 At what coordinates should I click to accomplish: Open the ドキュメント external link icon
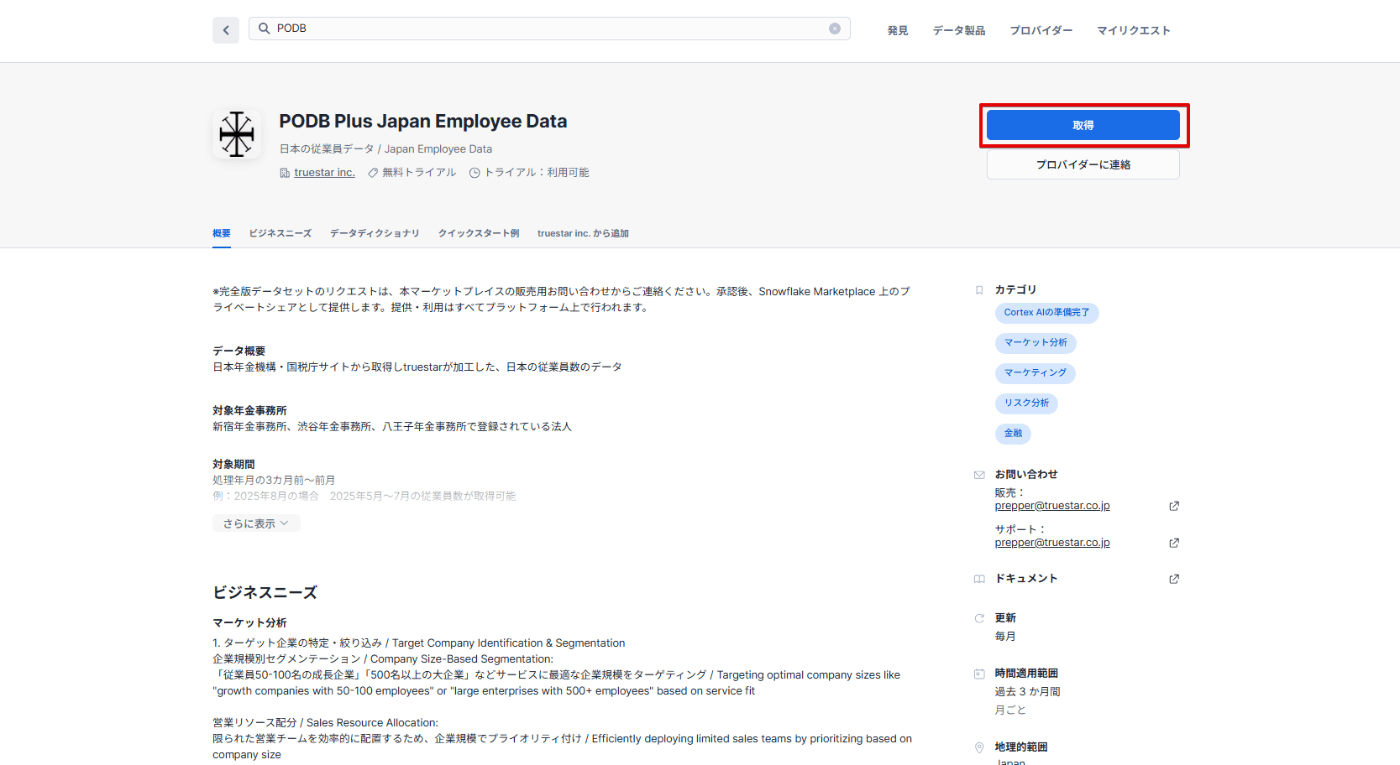pyautogui.click(x=1174, y=579)
